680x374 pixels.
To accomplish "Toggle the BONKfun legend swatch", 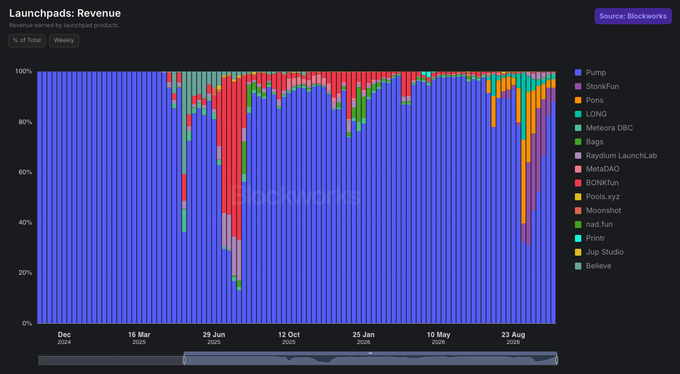I will (578, 183).
